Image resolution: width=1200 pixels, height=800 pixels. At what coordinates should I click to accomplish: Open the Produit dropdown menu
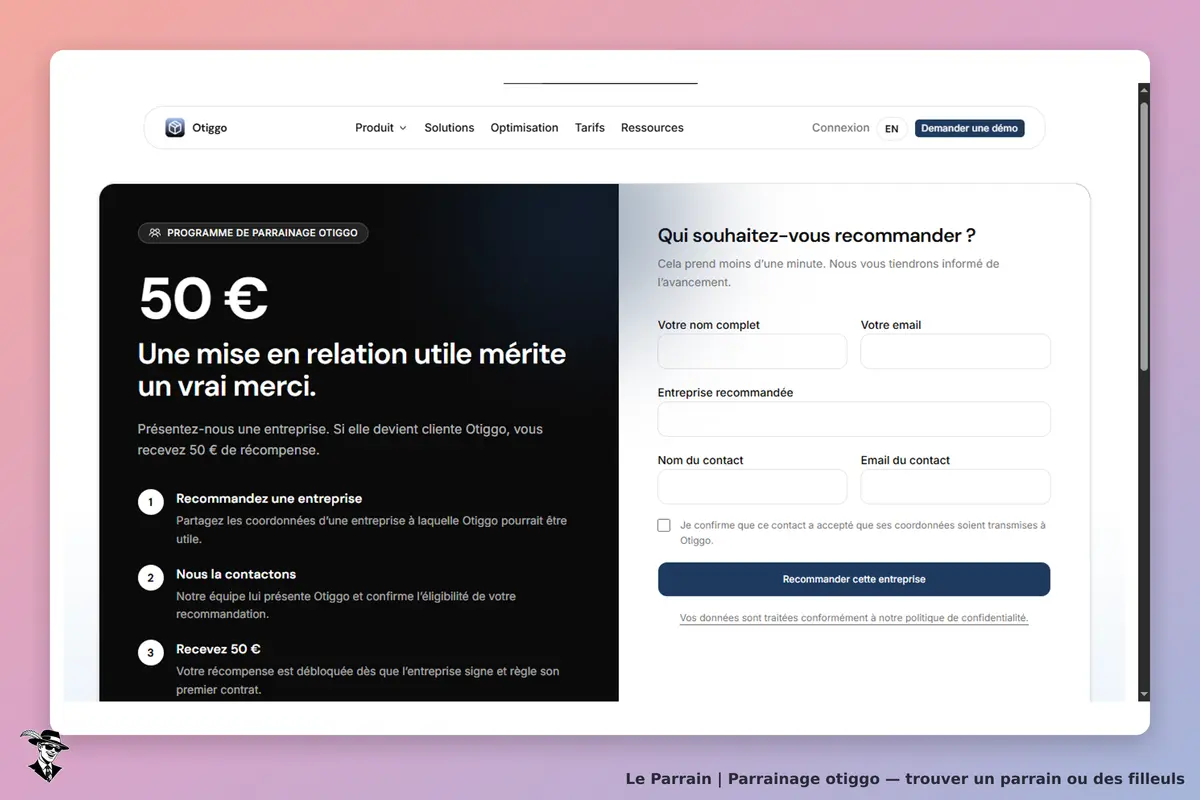(x=381, y=128)
